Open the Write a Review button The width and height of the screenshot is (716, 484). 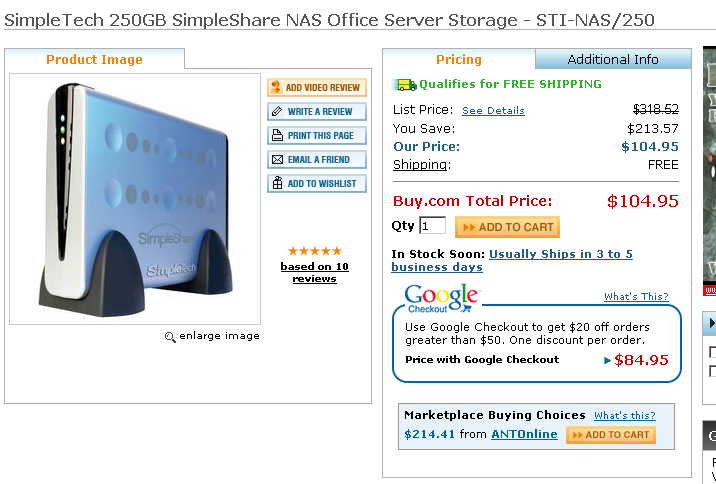pos(317,111)
